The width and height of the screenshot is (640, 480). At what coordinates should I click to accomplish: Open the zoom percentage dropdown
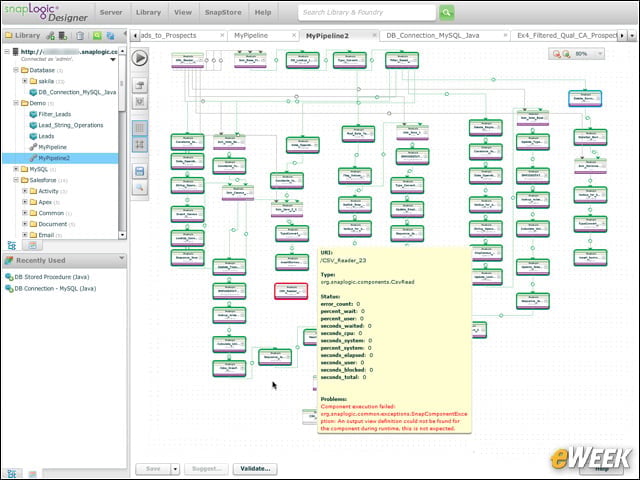[600, 54]
